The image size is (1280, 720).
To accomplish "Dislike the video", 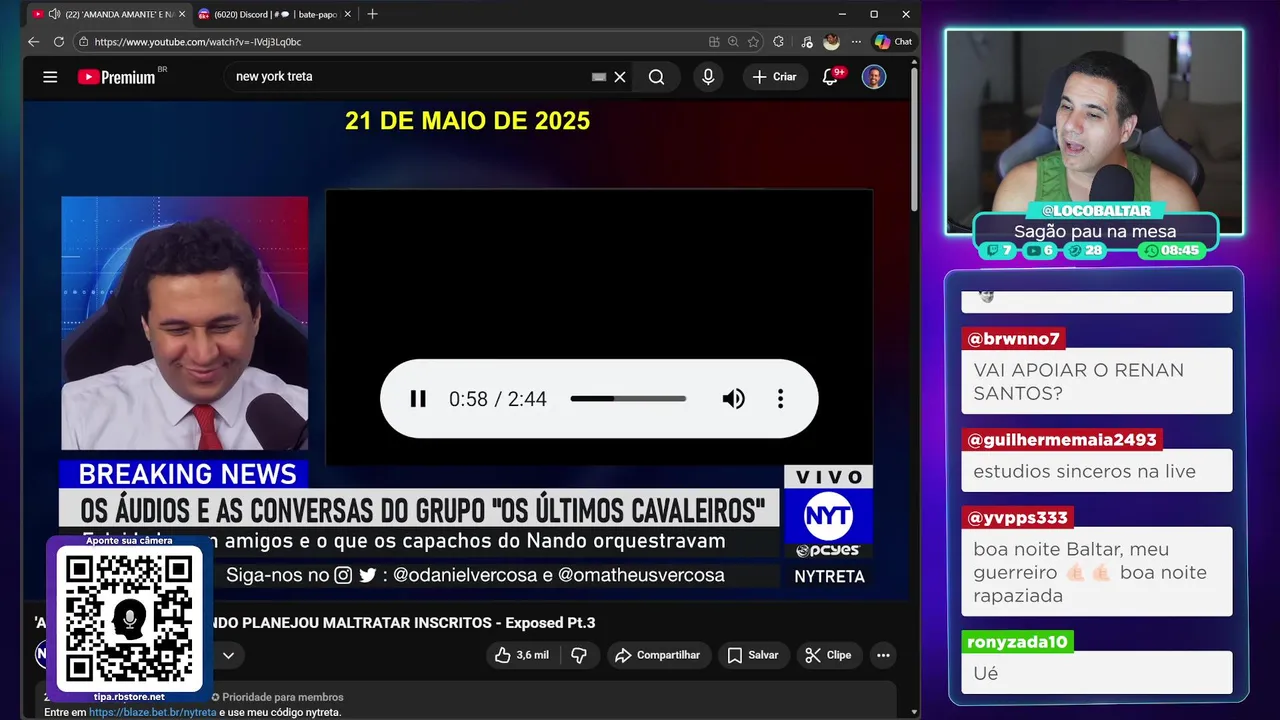I will pos(579,655).
